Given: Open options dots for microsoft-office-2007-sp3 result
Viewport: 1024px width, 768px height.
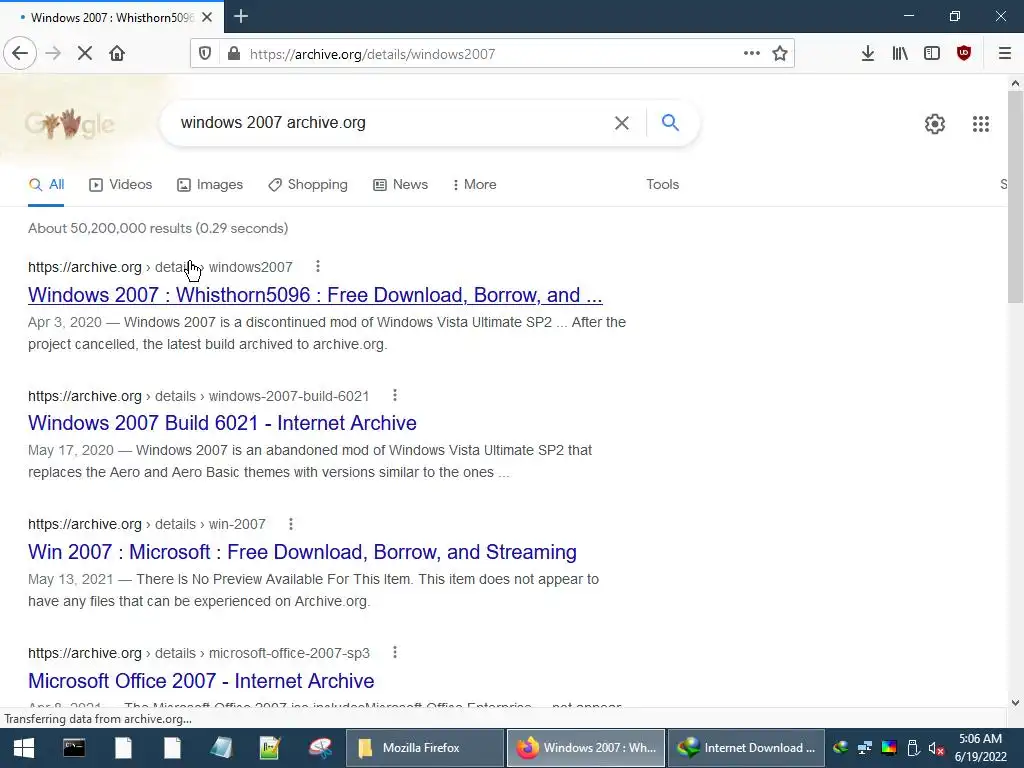Looking at the screenshot, I should click(395, 652).
